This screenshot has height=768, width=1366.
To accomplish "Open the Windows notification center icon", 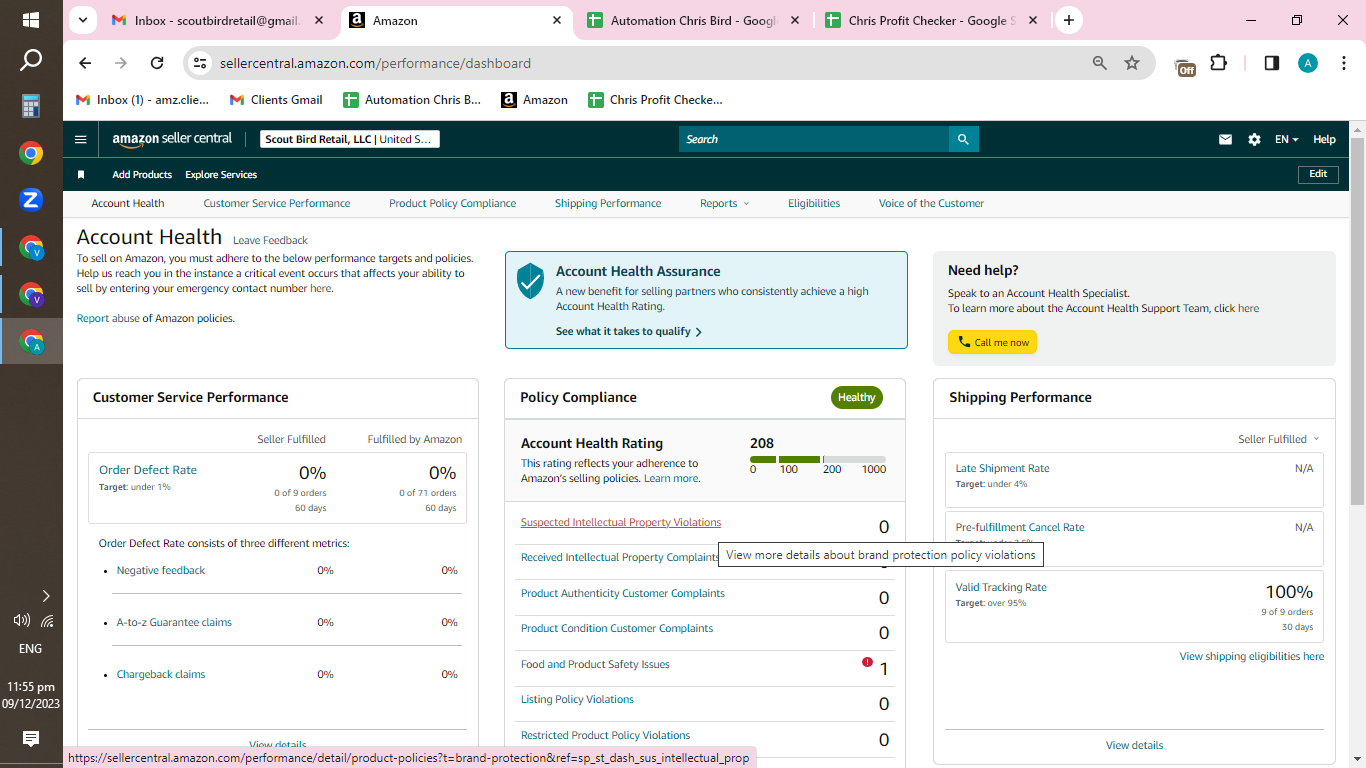I will click(x=31, y=739).
